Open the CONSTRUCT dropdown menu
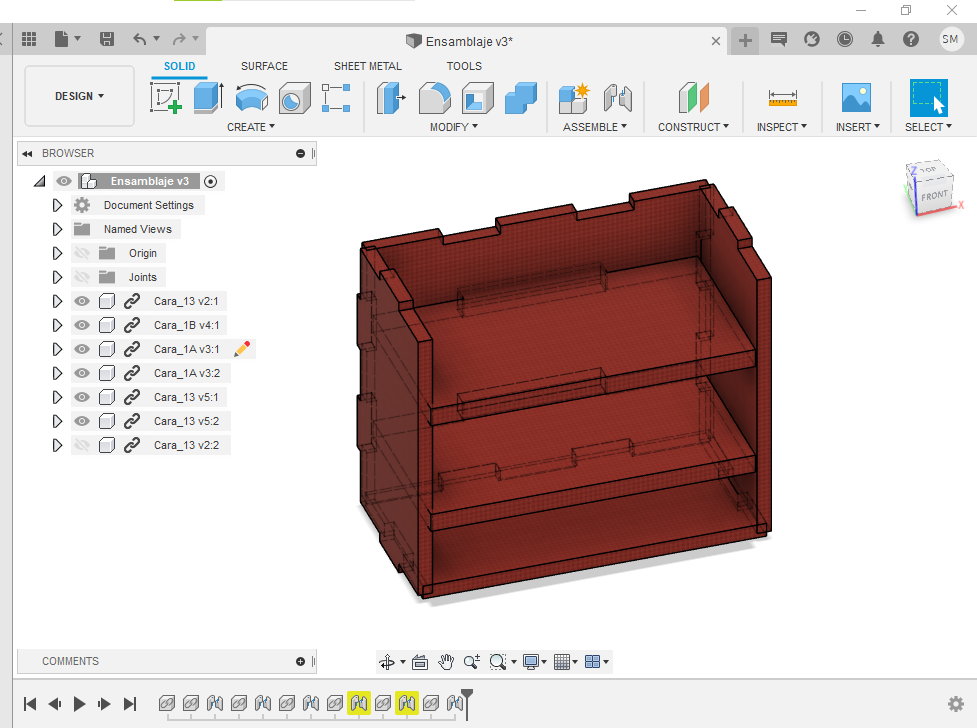 [x=693, y=127]
